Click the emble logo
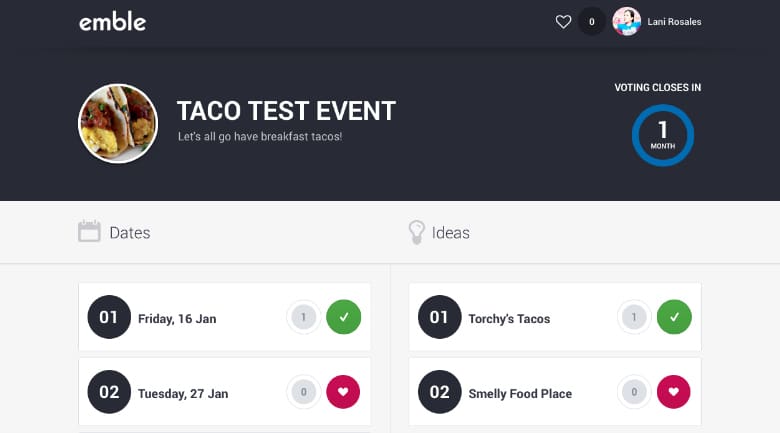Viewport: 780px width, 433px height. tap(112, 21)
